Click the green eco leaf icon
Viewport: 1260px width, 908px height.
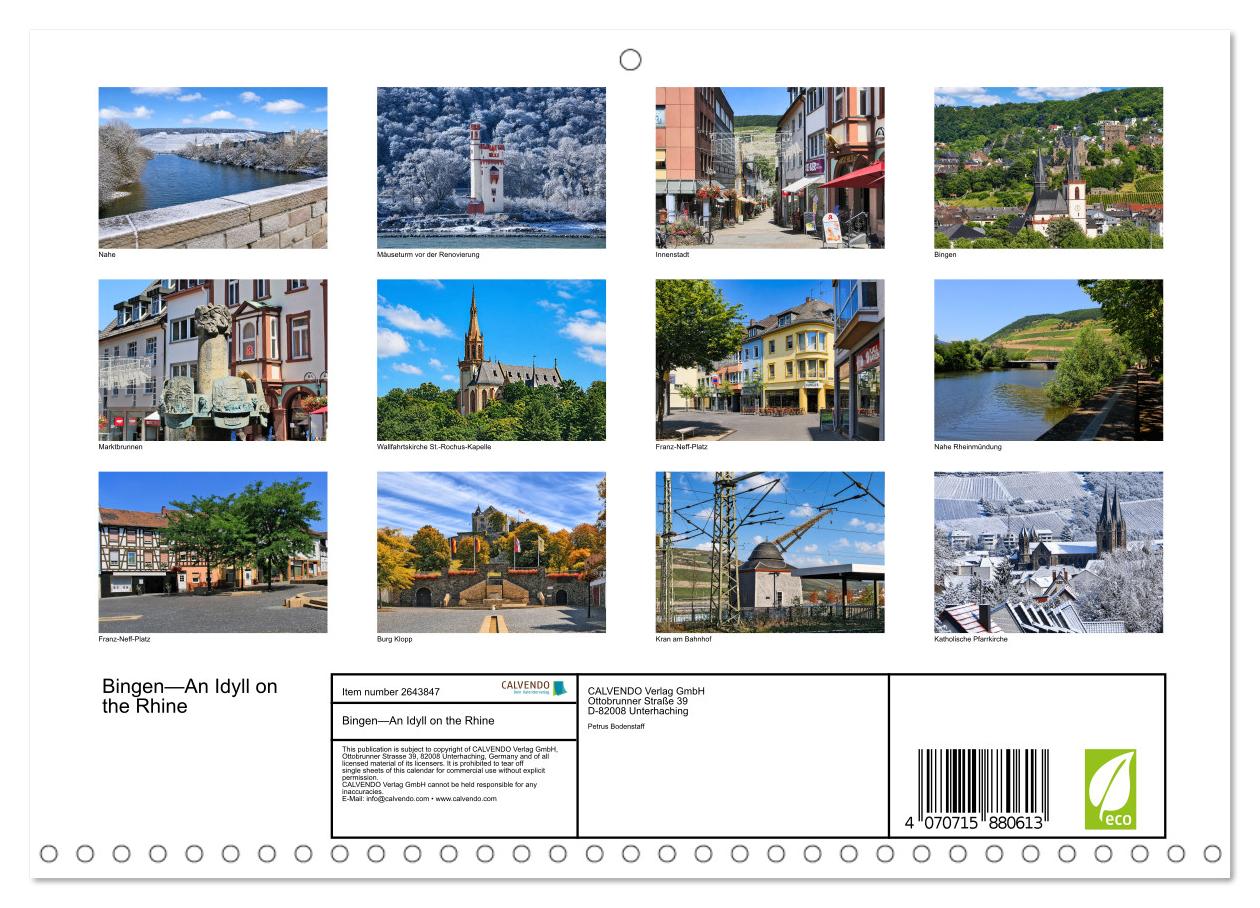point(1110,789)
